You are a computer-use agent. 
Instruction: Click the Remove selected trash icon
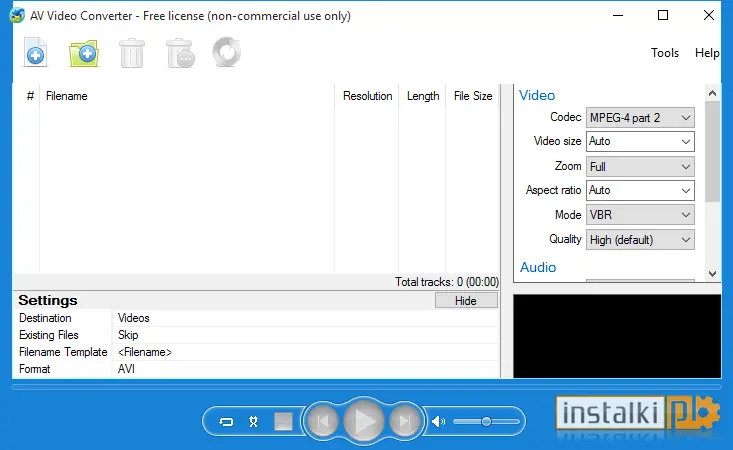coord(132,53)
